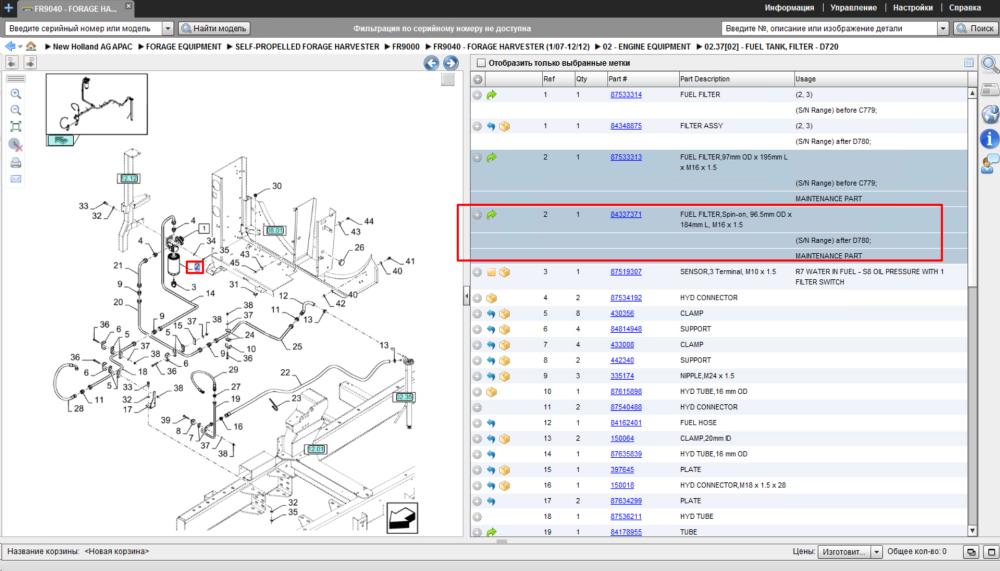Open back history dropdown next to blue arrow
Viewport: 1000px width, 571px height.
pyautogui.click(x=20, y=47)
